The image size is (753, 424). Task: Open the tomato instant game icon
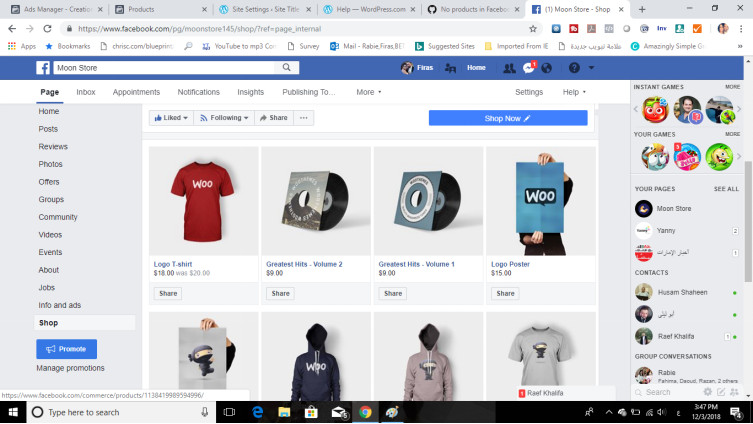tap(655, 109)
